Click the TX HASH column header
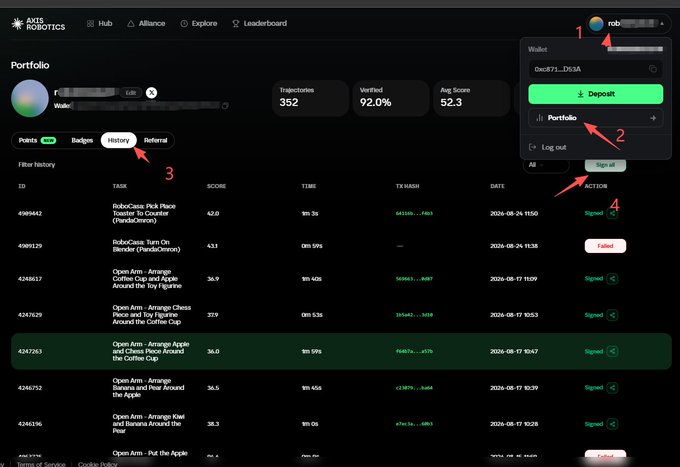The width and height of the screenshot is (680, 467). 407,186
